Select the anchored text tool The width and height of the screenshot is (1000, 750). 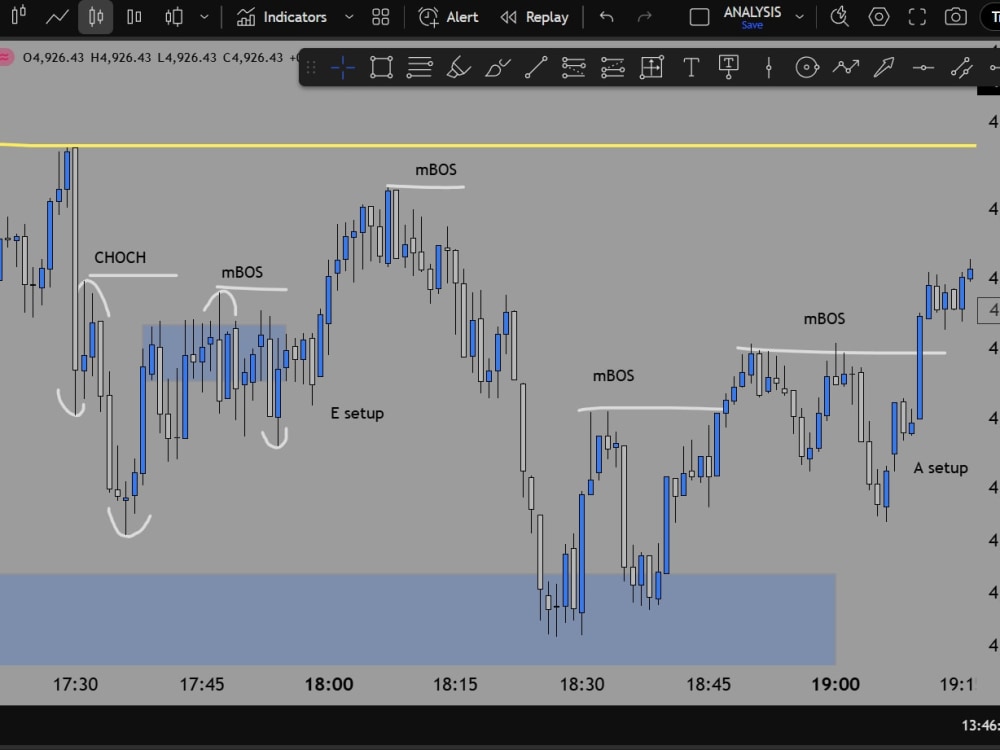coord(728,67)
